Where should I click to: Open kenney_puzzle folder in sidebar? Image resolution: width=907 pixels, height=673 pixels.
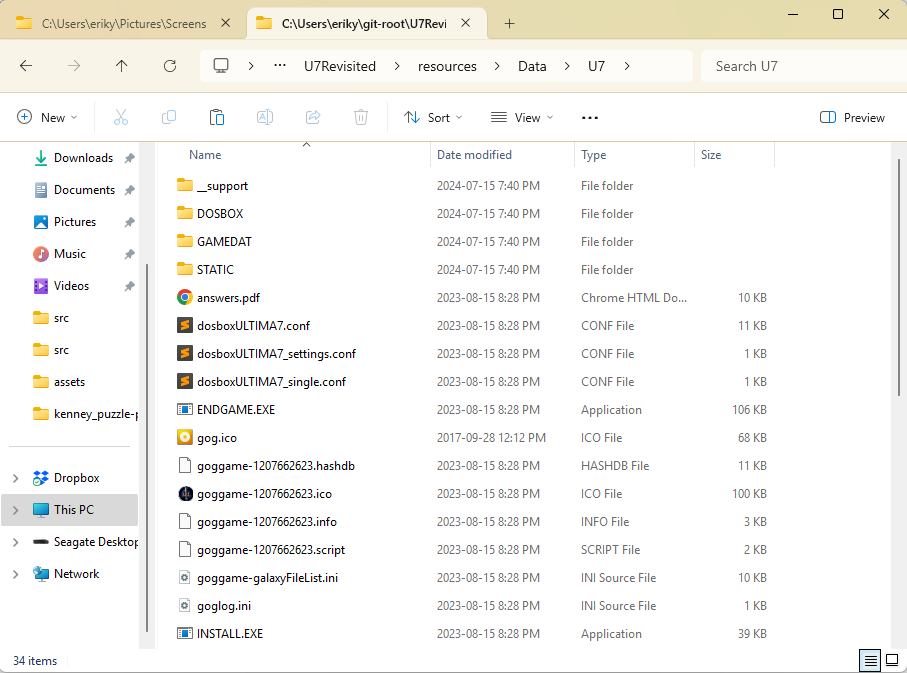[84, 414]
